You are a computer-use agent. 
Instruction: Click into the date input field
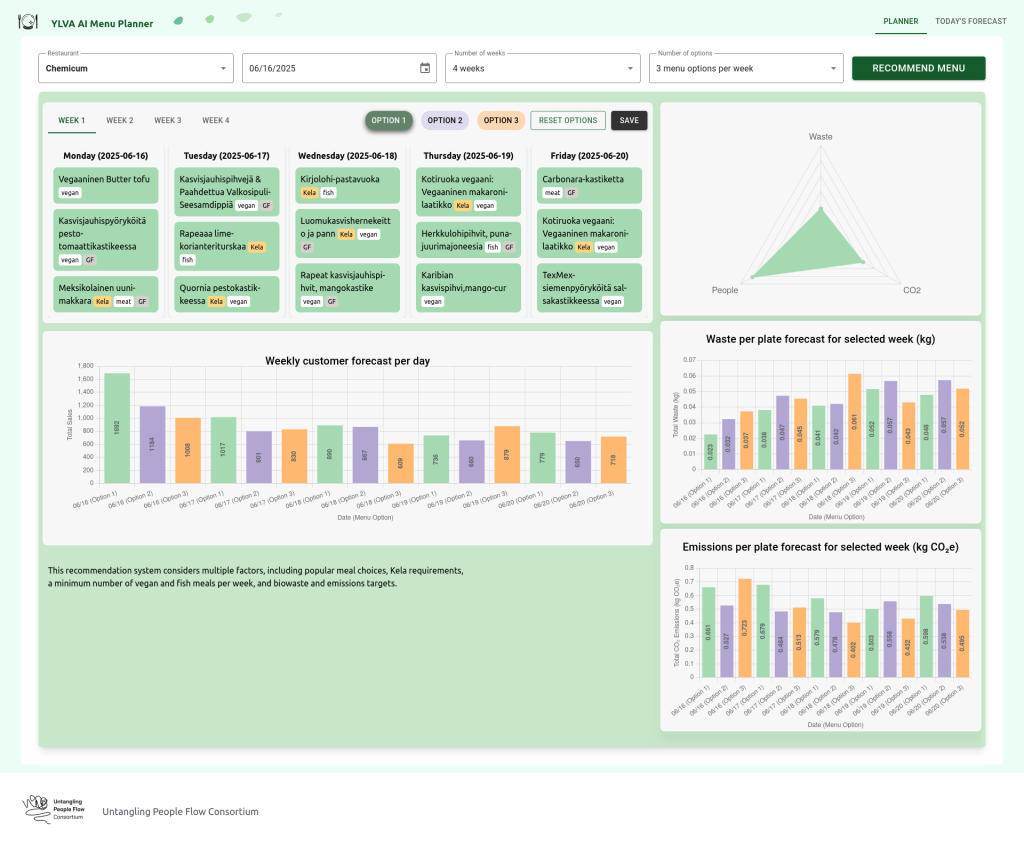pos(330,68)
